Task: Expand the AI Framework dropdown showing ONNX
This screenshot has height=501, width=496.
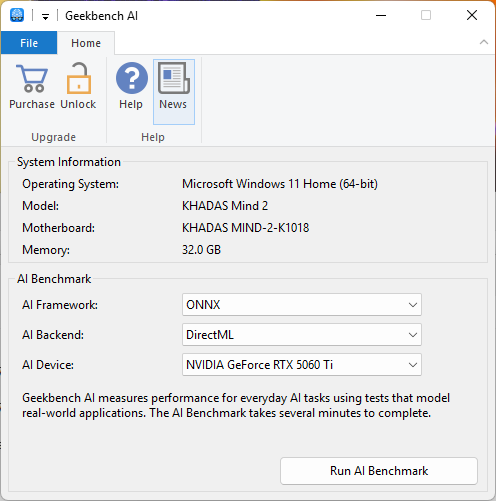Action: (x=302, y=304)
